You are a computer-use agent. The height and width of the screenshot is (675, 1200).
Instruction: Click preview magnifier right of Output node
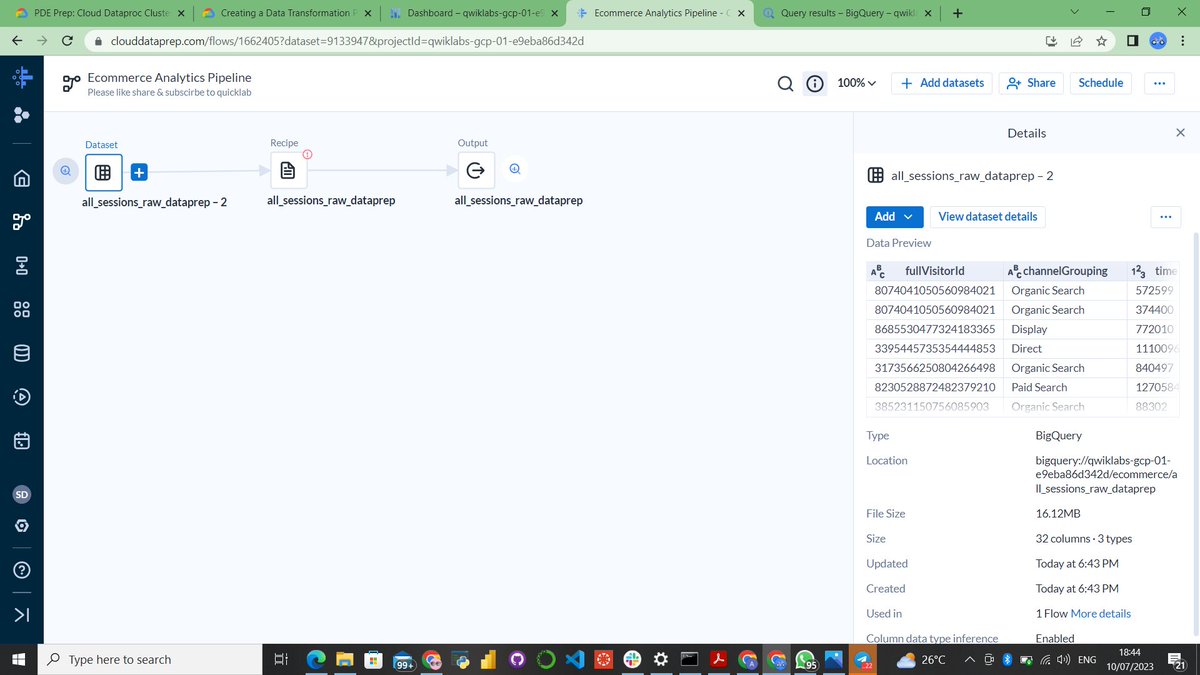514,168
